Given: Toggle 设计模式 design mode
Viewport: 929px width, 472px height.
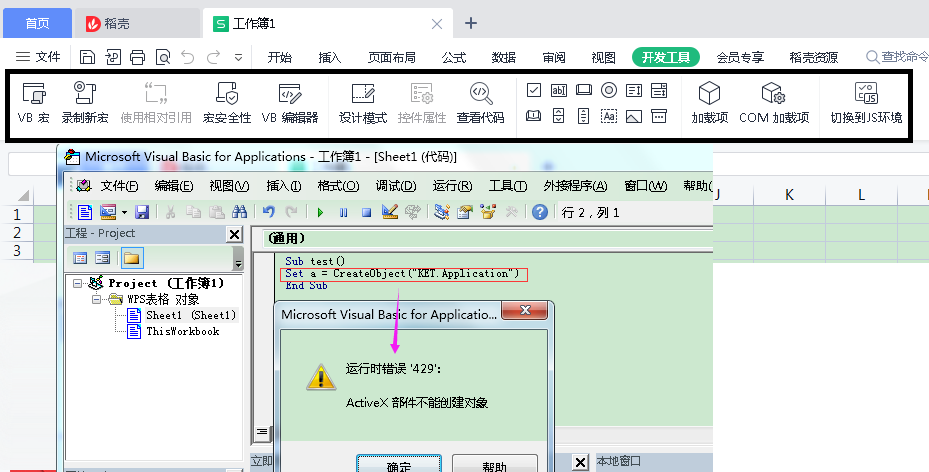Looking at the screenshot, I should point(363,102).
